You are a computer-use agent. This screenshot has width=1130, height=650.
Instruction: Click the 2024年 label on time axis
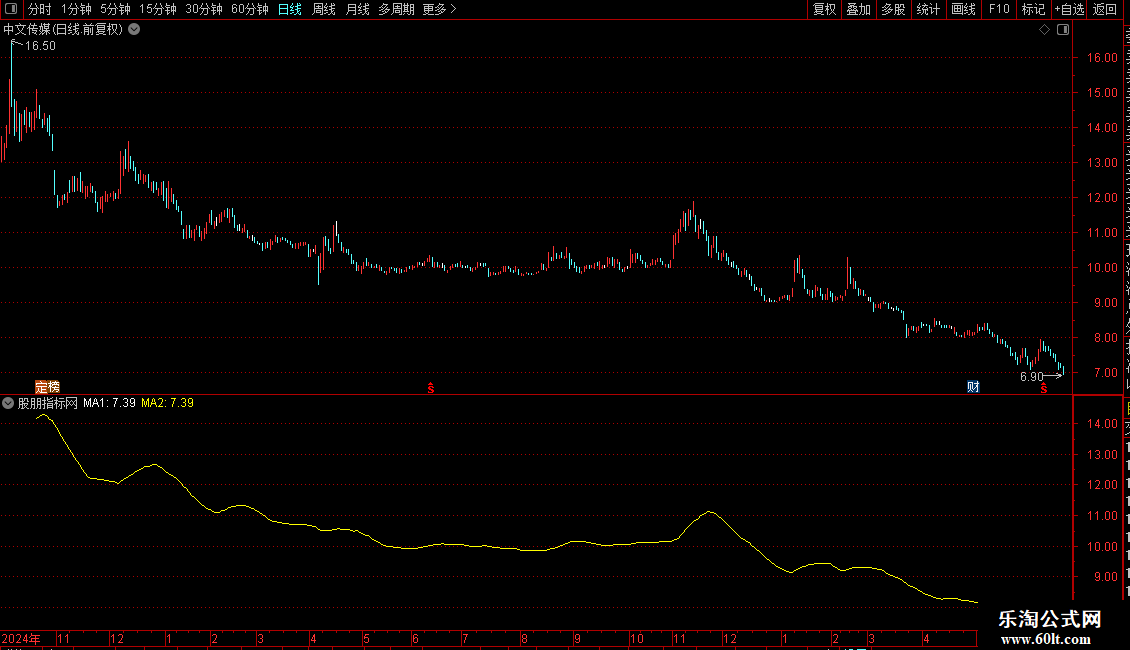point(21,638)
